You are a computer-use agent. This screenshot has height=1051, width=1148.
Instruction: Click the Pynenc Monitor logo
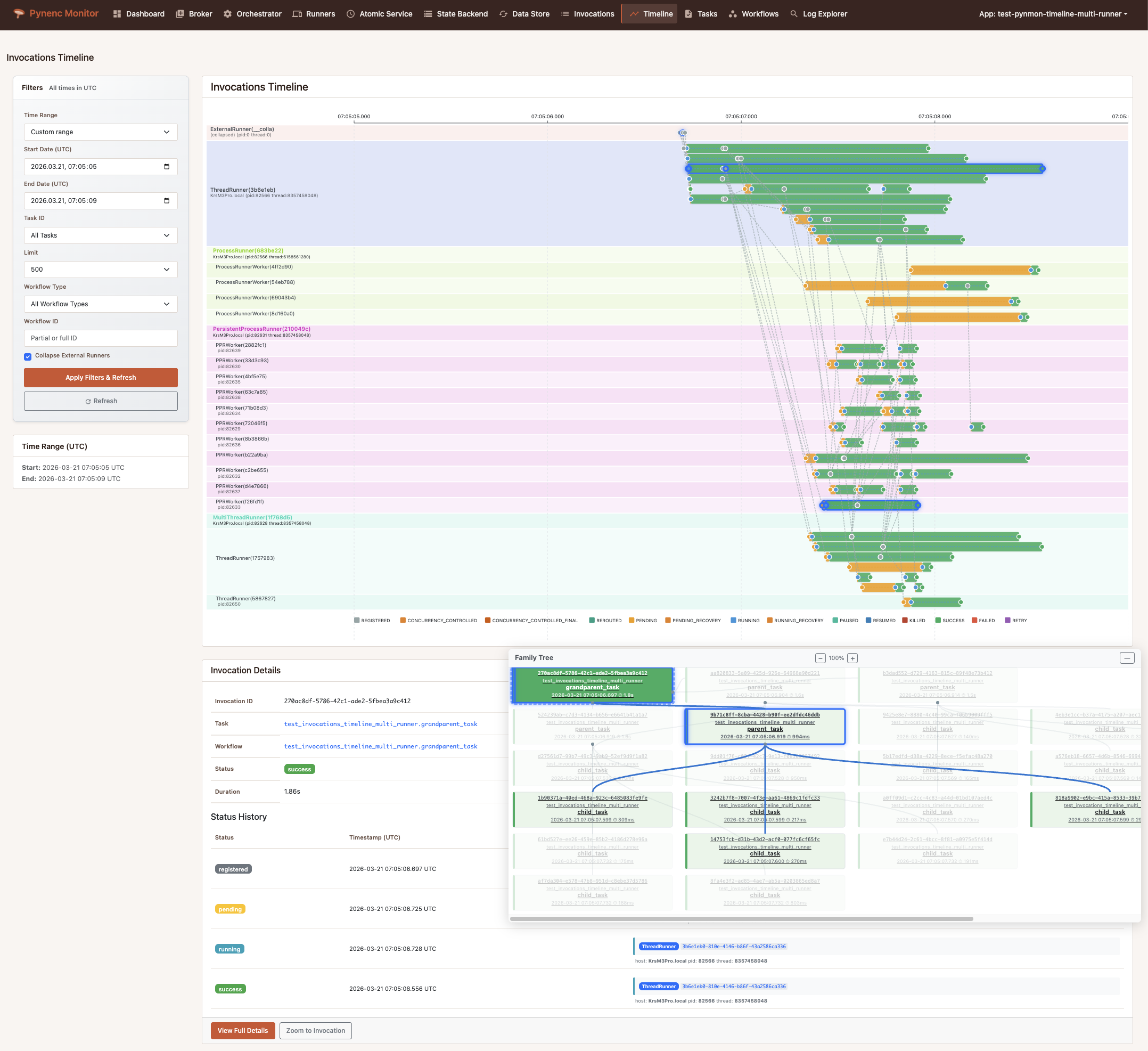pyautogui.click(x=55, y=13)
